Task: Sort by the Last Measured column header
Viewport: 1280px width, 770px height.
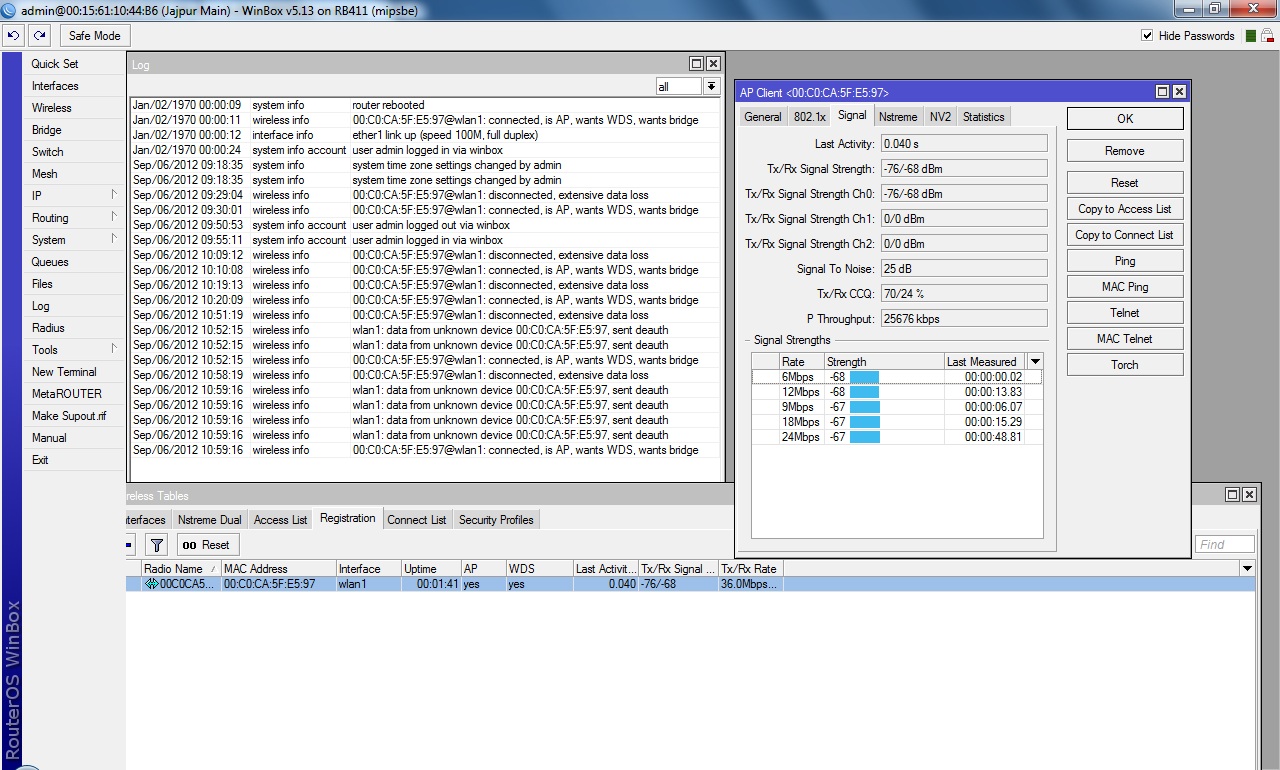Action: coord(984,362)
